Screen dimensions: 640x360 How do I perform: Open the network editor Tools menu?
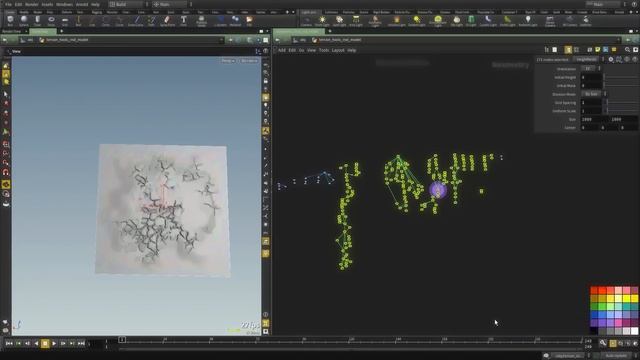(x=324, y=50)
